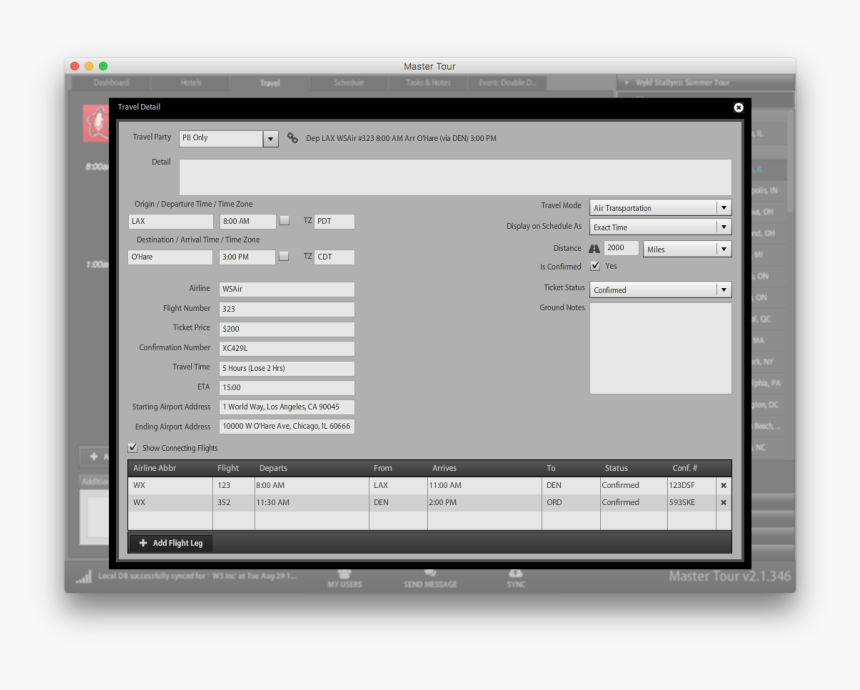
Task: Click the Airline field containing WSAir
Action: 287,289
